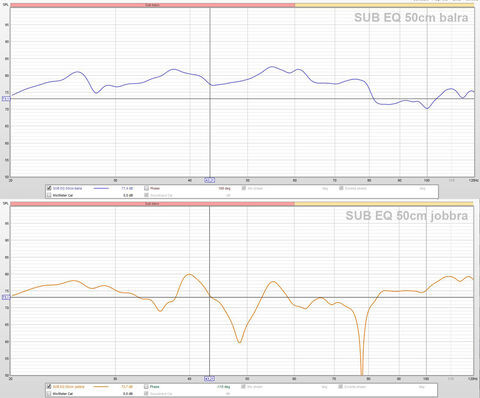Click the "SUB EQ 50cm jobbra" legend name

click(x=69, y=387)
